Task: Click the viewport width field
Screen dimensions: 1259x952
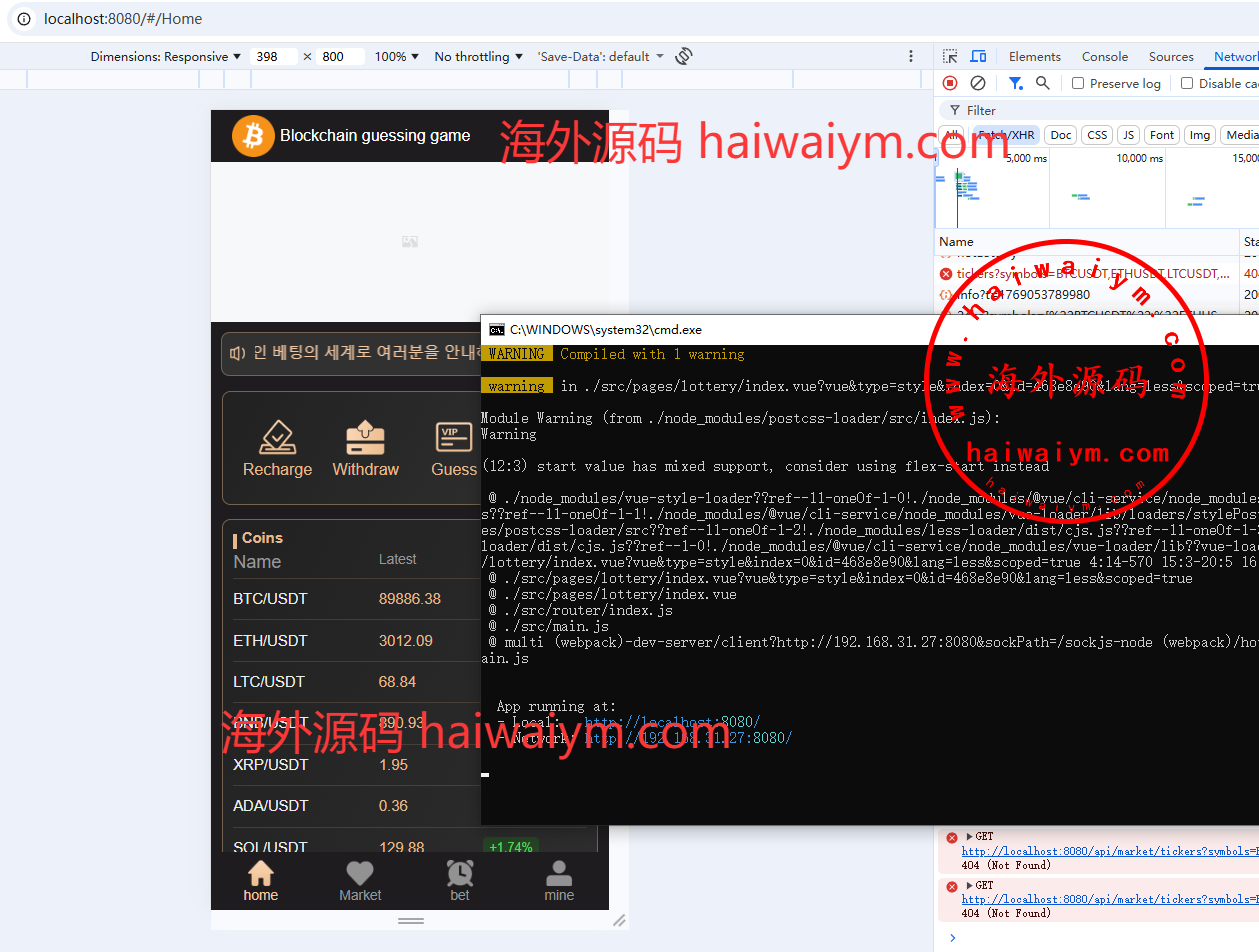Action: point(273,56)
